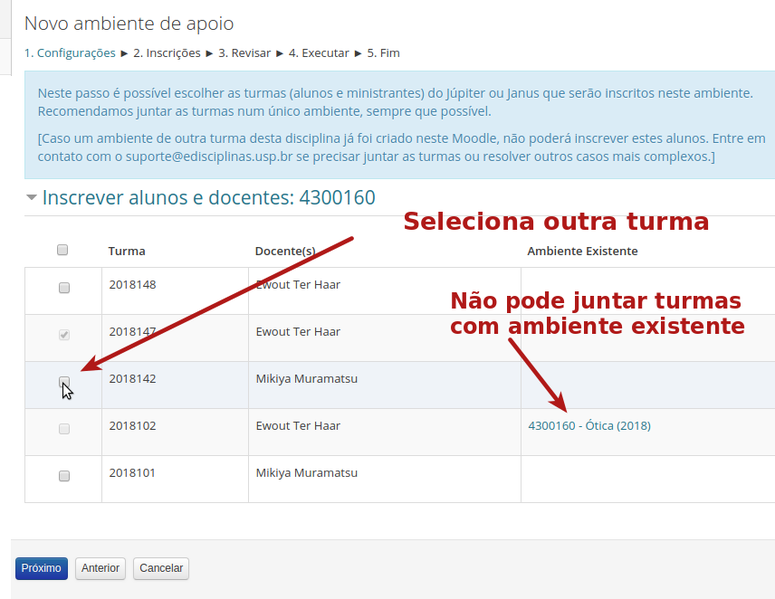Click the 'Inscrever alunos e docentes: 4300160' heading
The width and height of the screenshot is (775, 599).
[x=209, y=198]
